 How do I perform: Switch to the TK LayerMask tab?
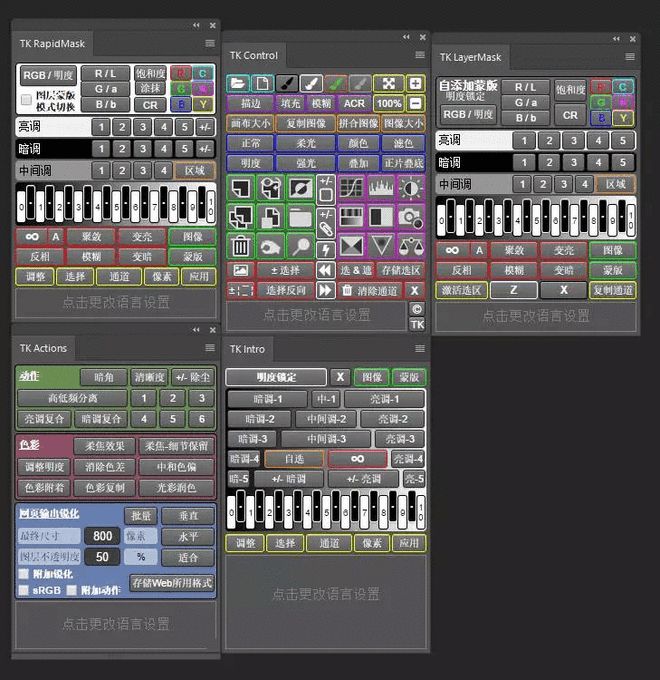click(x=470, y=57)
